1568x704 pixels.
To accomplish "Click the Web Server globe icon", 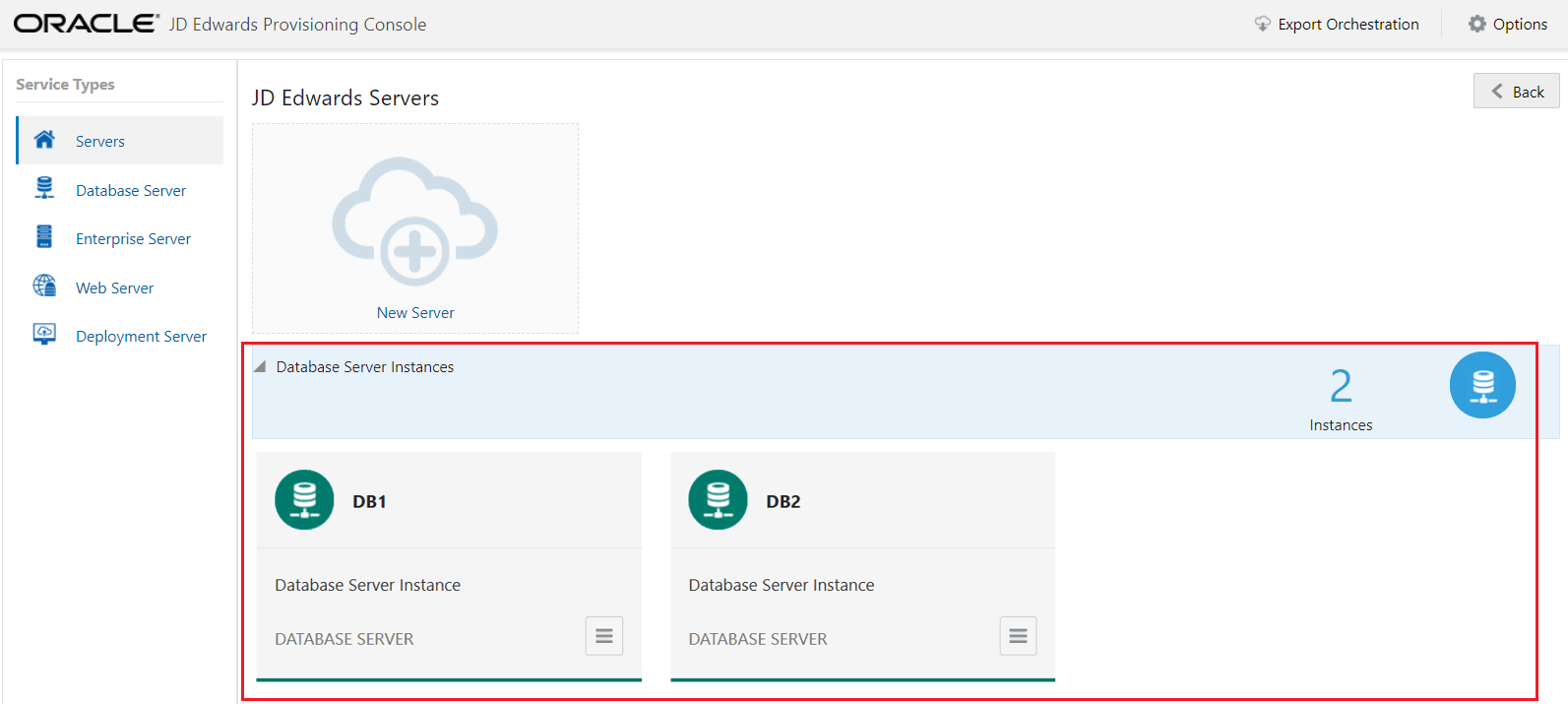I will (x=44, y=286).
